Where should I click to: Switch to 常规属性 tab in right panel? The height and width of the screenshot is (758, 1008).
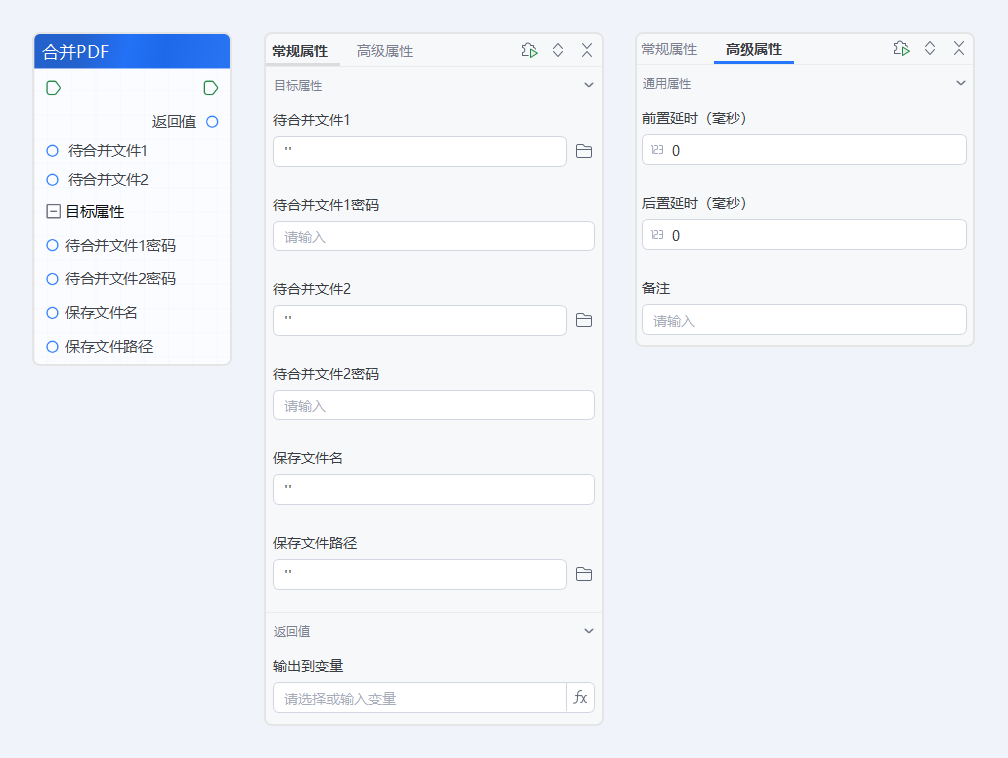[x=669, y=48]
